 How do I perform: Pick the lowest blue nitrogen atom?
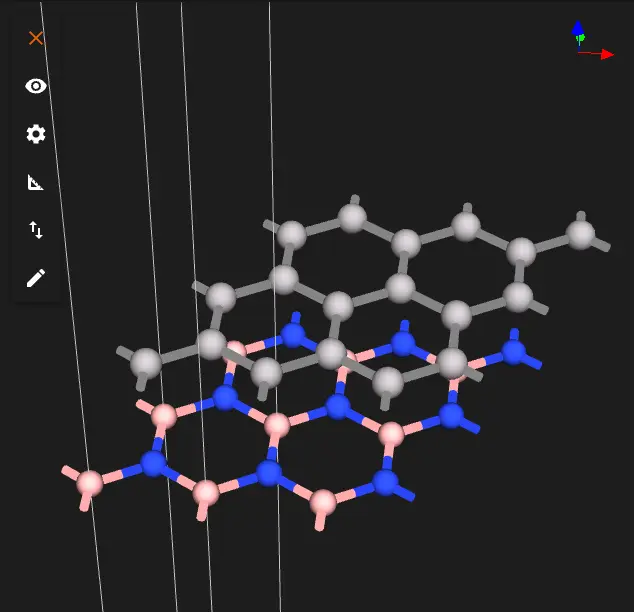(x=386, y=482)
